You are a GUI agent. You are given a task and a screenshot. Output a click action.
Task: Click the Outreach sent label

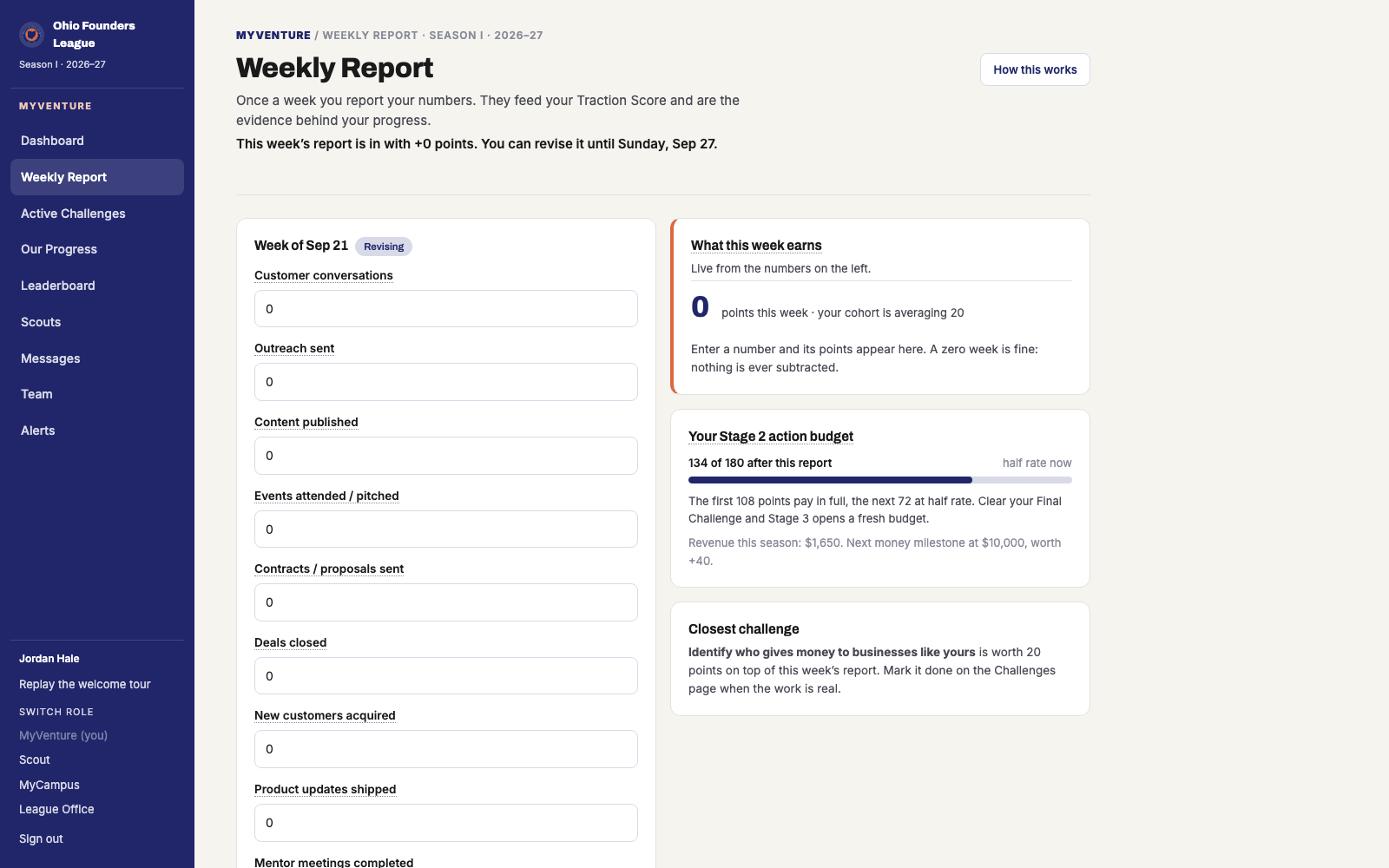294,348
